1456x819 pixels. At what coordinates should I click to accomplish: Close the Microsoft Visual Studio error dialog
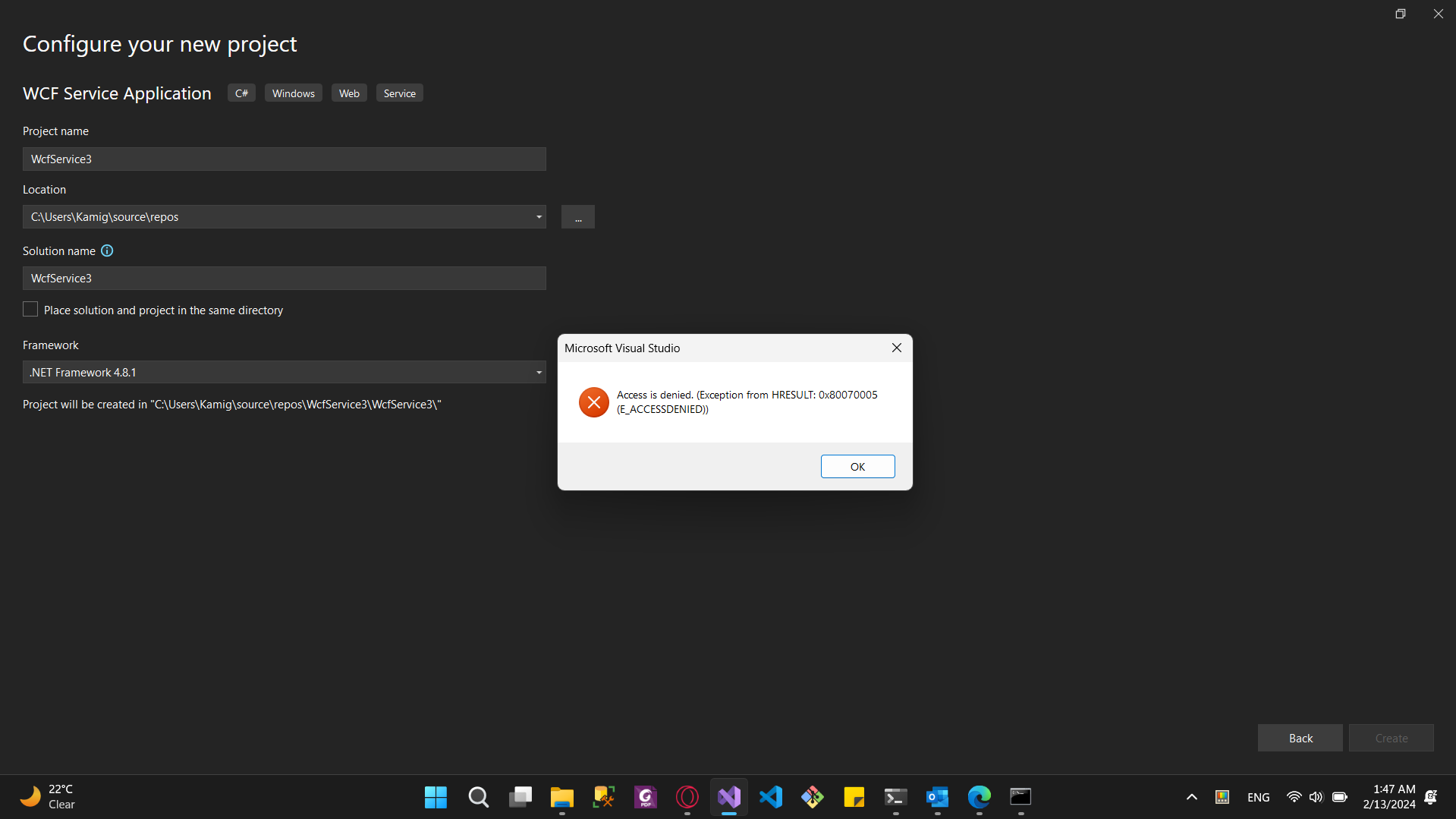pyautogui.click(x=896, y=348)
